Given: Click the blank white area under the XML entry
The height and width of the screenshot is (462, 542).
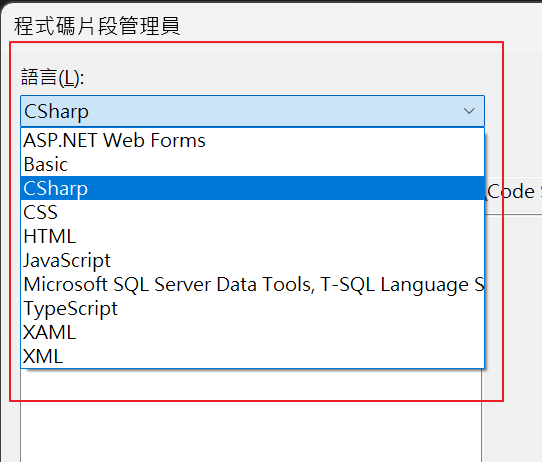Looking at the screenshot, I should (251, 415).
